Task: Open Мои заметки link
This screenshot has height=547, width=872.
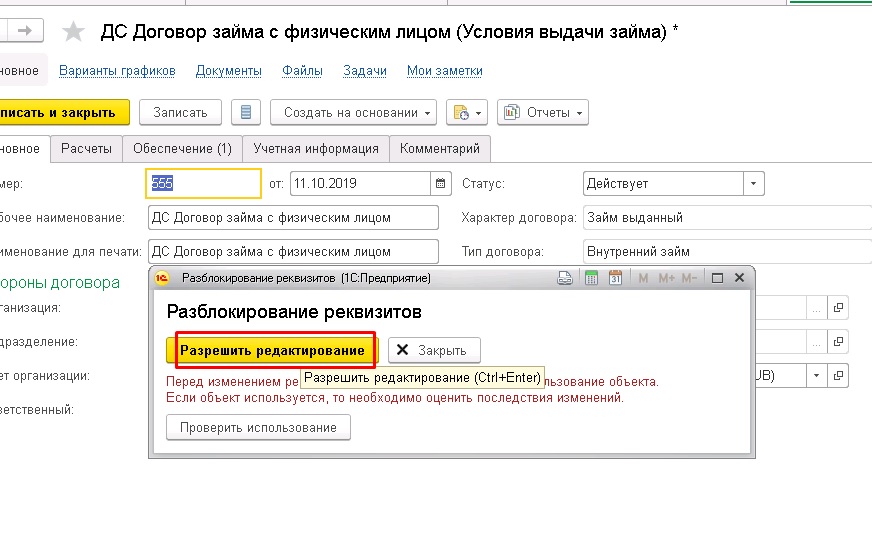Action: pyautogui.click(x=445, y=71)
